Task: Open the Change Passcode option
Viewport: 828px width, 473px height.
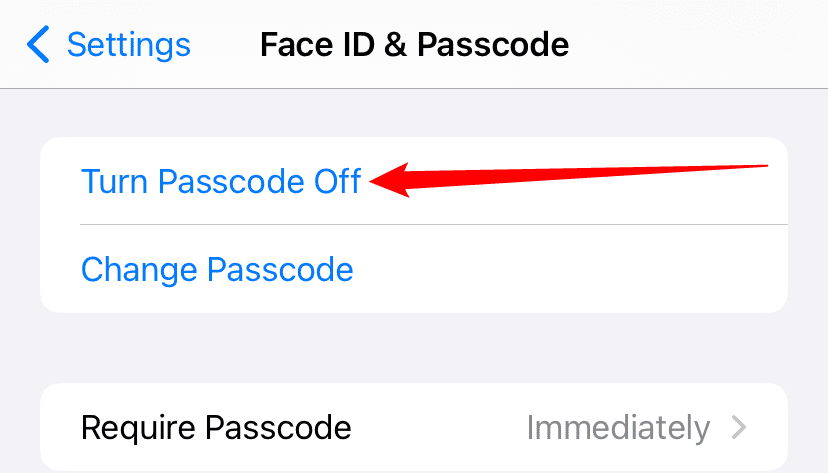Action: coord(217,270)
